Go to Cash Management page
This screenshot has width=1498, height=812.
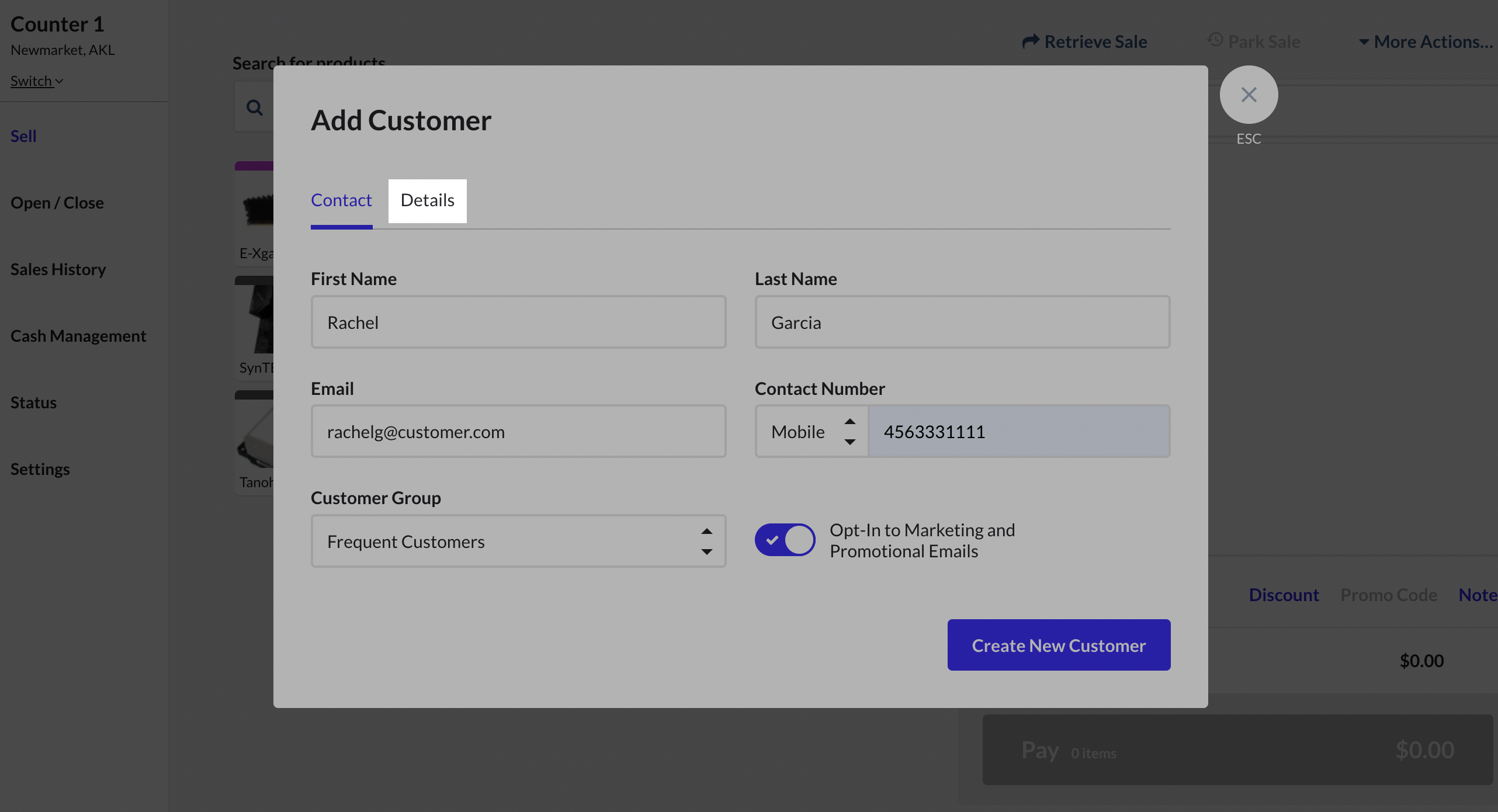point(78,336)
